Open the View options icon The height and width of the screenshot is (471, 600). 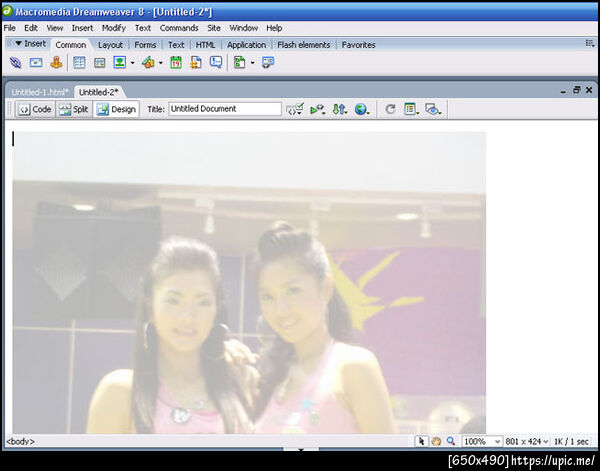coord(411,109)
